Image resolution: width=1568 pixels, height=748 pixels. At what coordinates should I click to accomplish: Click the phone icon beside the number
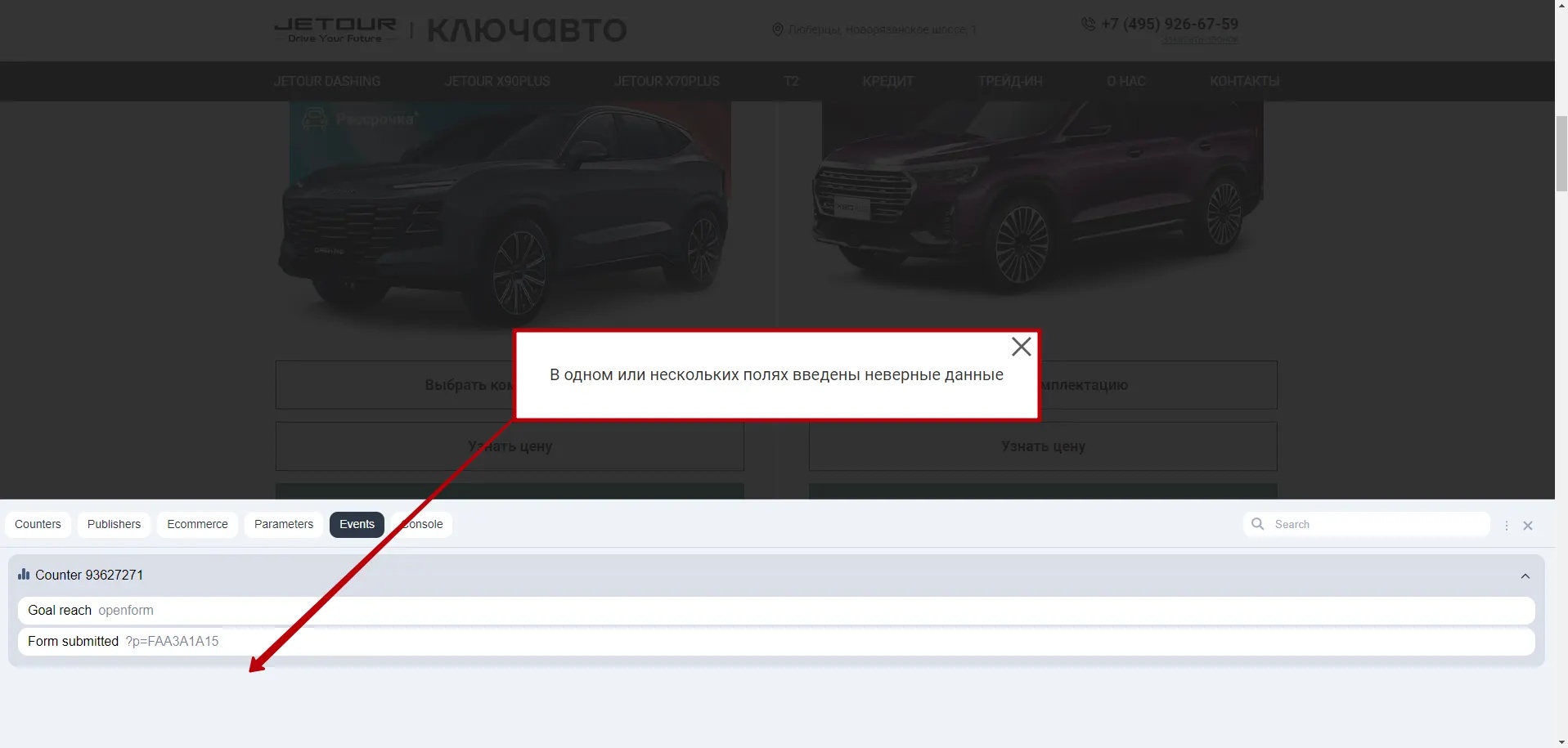pos(1088,25)
